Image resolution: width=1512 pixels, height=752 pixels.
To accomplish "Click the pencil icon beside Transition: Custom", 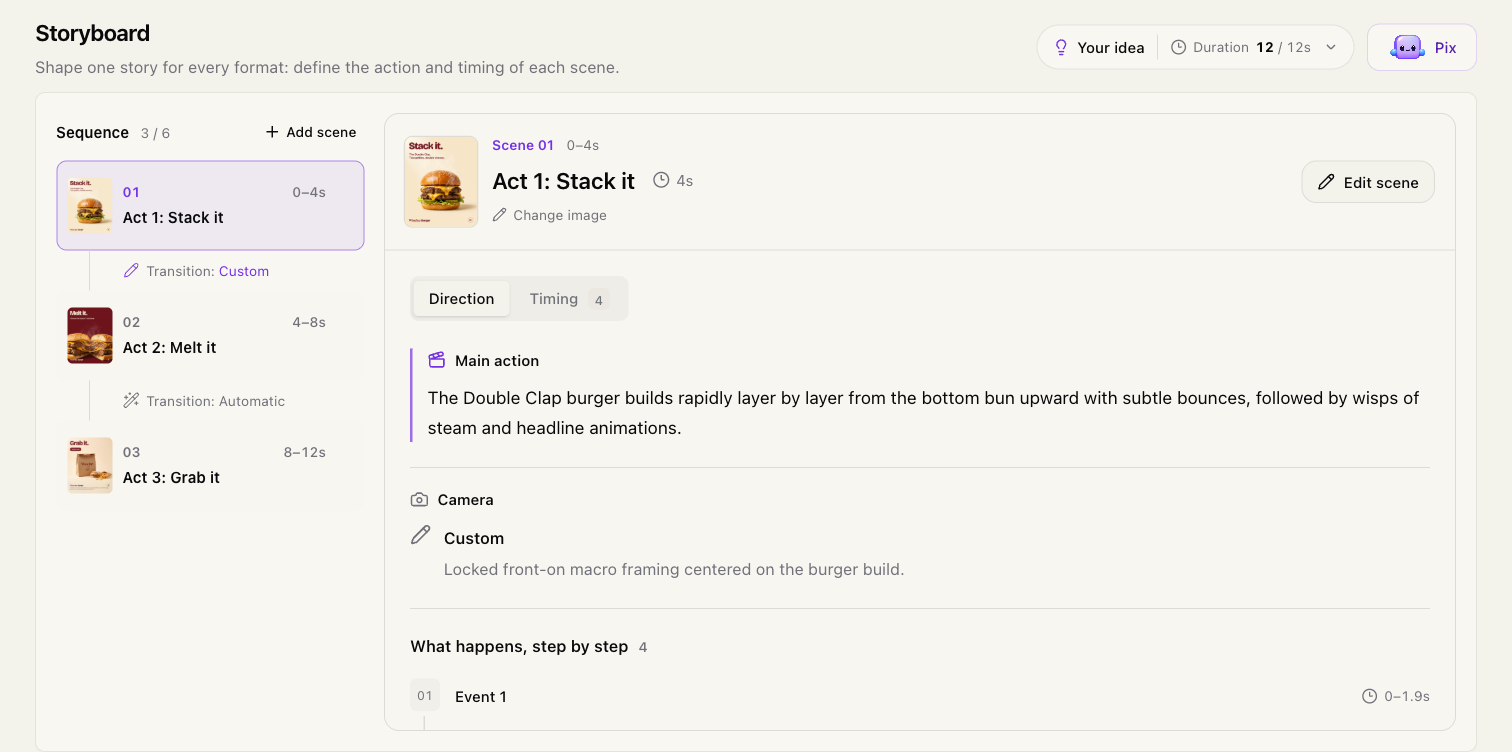I will (131, 270).
